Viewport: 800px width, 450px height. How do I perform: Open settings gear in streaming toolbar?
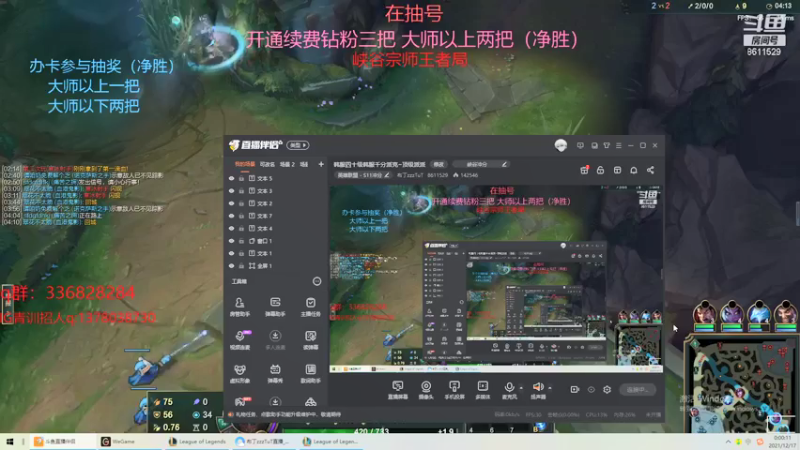(x=607, y=389)
